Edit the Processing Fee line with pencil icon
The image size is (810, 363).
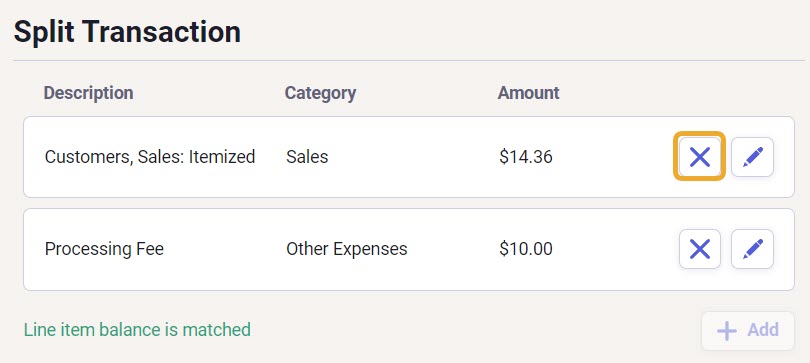click(x=752, y=249)
